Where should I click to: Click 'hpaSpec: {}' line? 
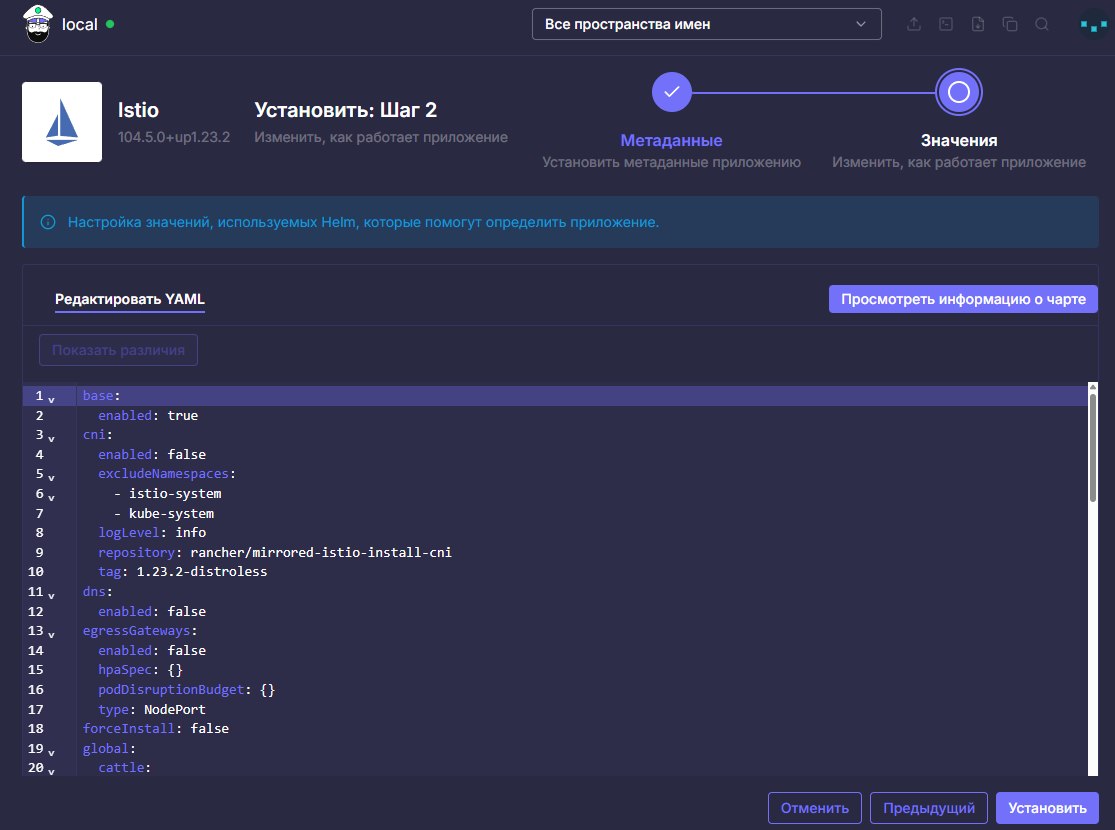tap(140, 670)
